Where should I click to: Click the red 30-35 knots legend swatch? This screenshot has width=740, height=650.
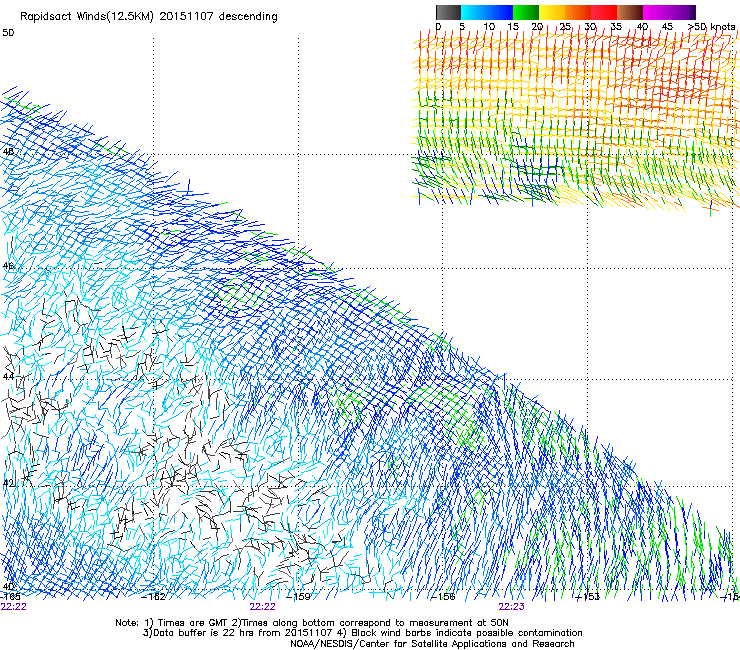(604, 12)
